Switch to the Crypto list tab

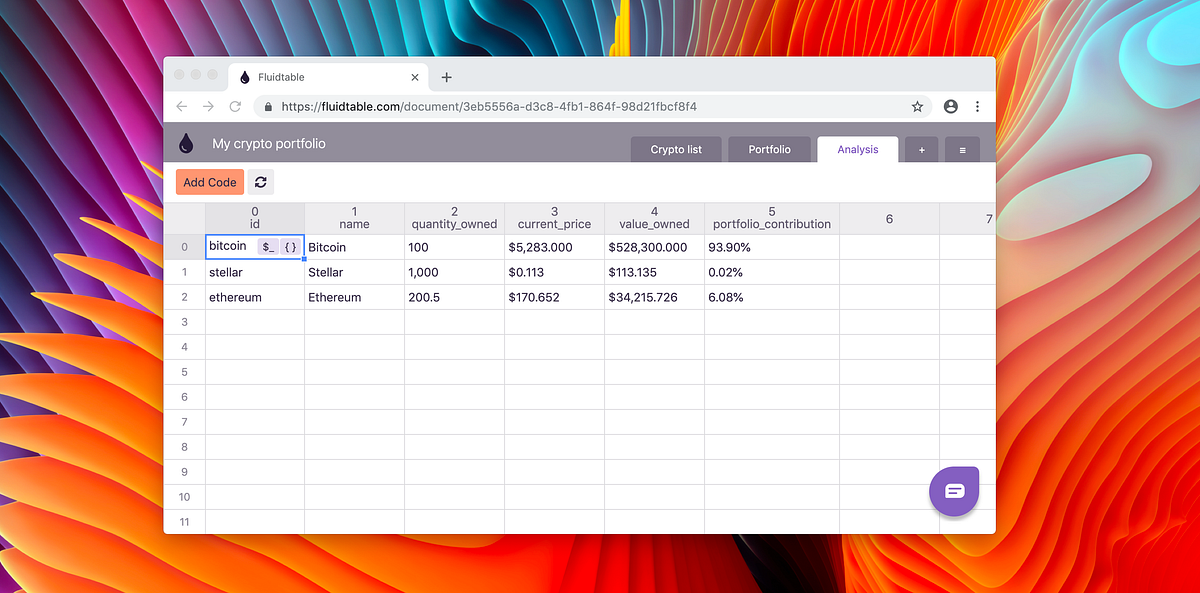coord(675,149)
